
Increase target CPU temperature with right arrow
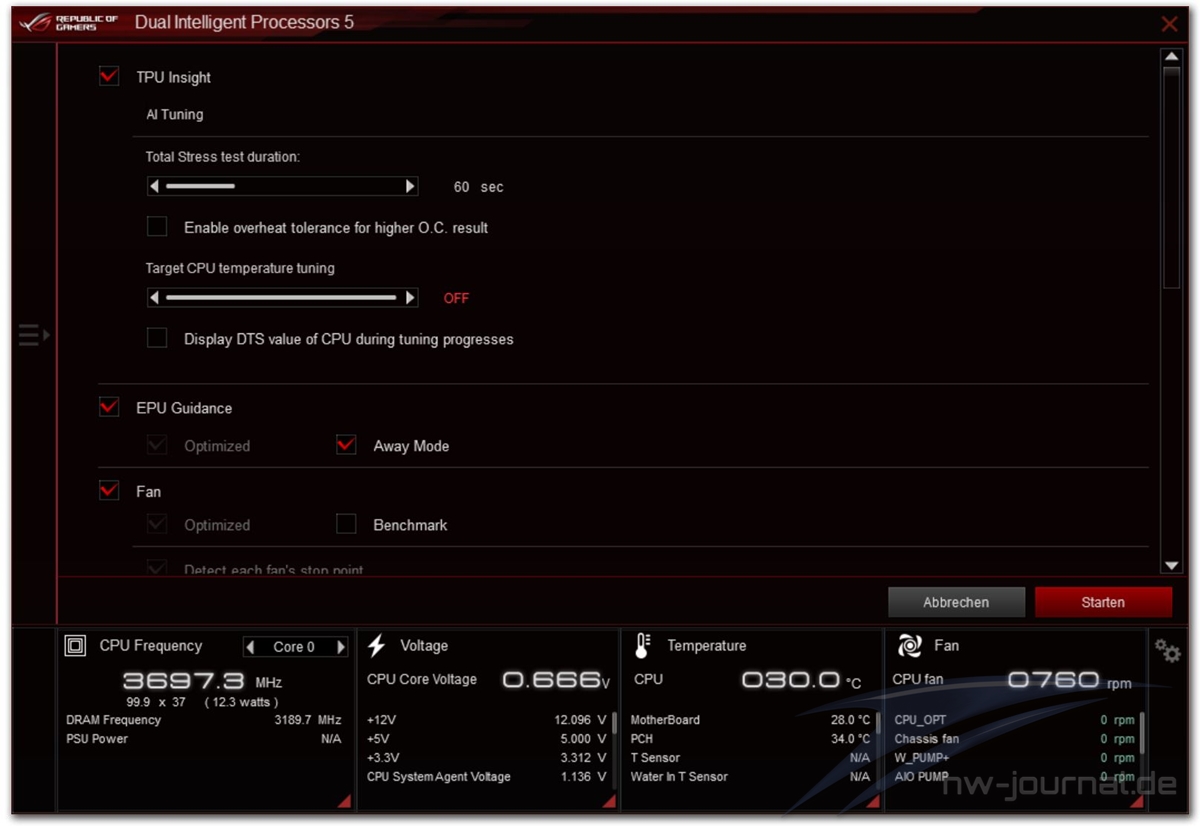tap(410, 297)
